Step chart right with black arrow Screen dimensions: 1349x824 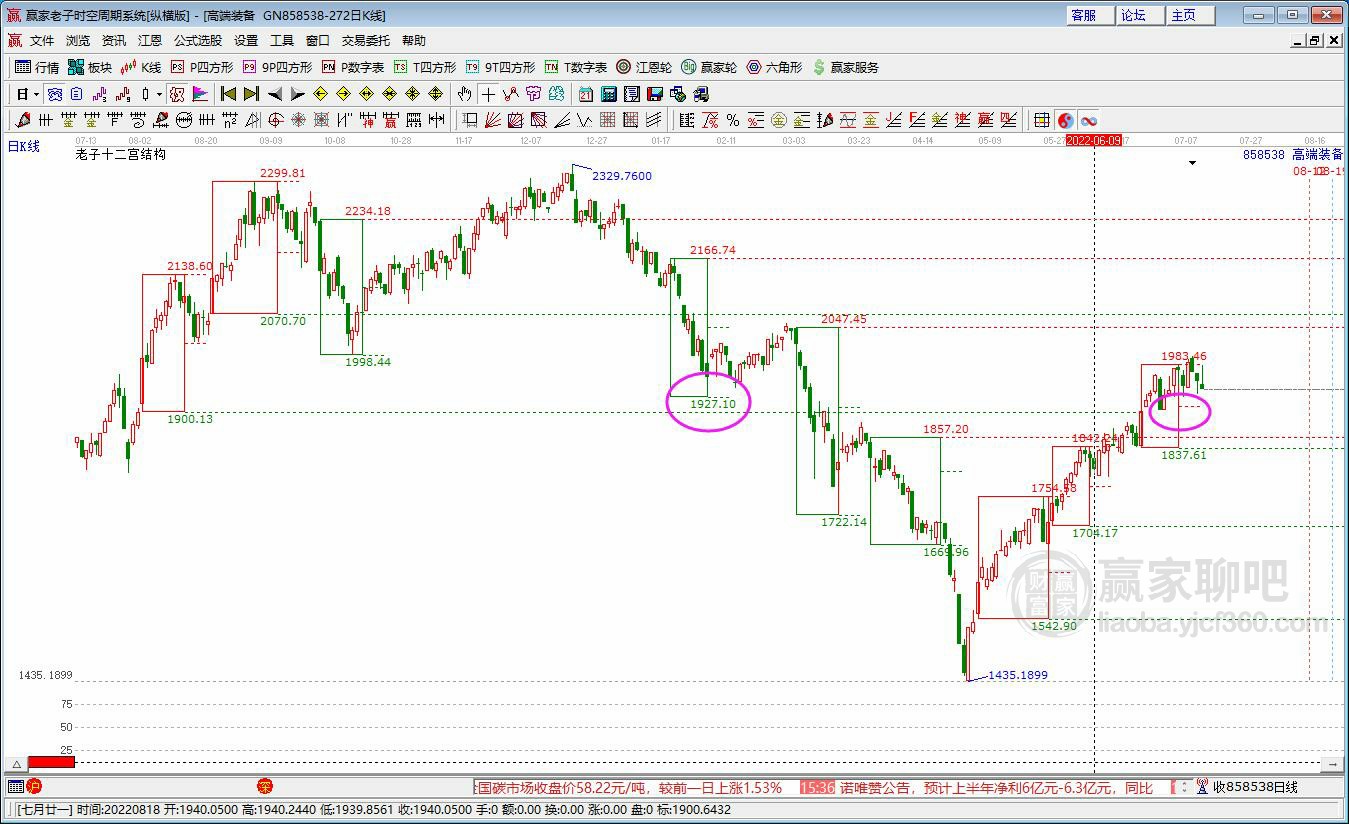point(297,94)
